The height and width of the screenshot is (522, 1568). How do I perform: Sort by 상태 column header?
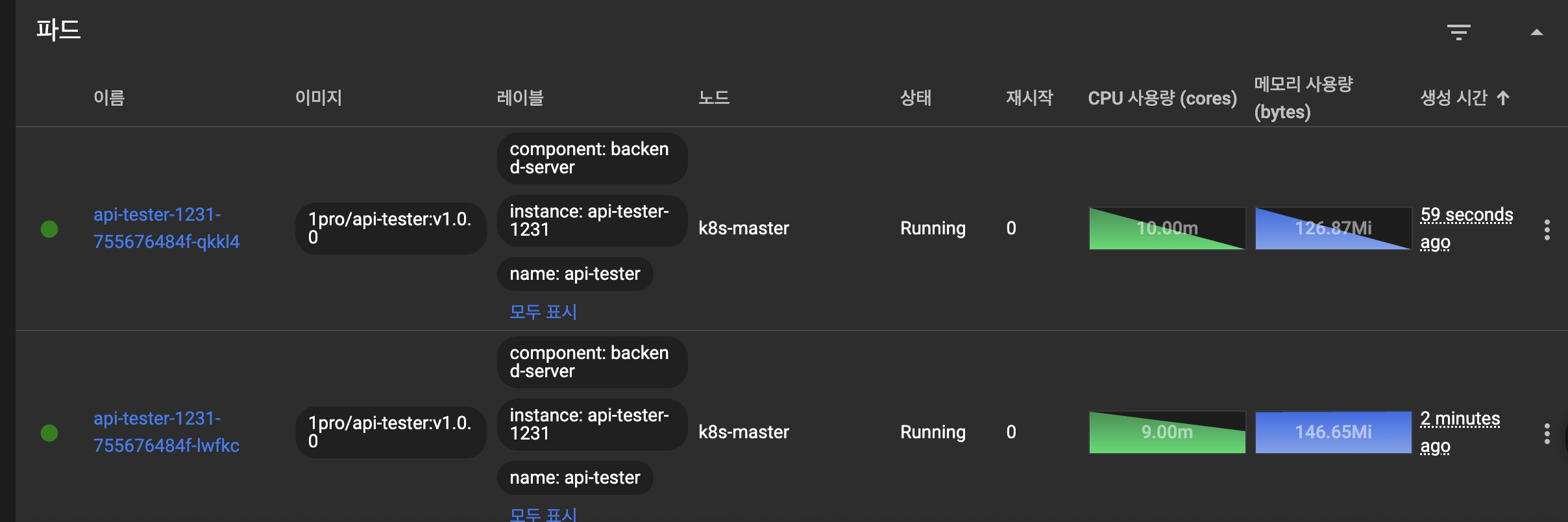916,98
